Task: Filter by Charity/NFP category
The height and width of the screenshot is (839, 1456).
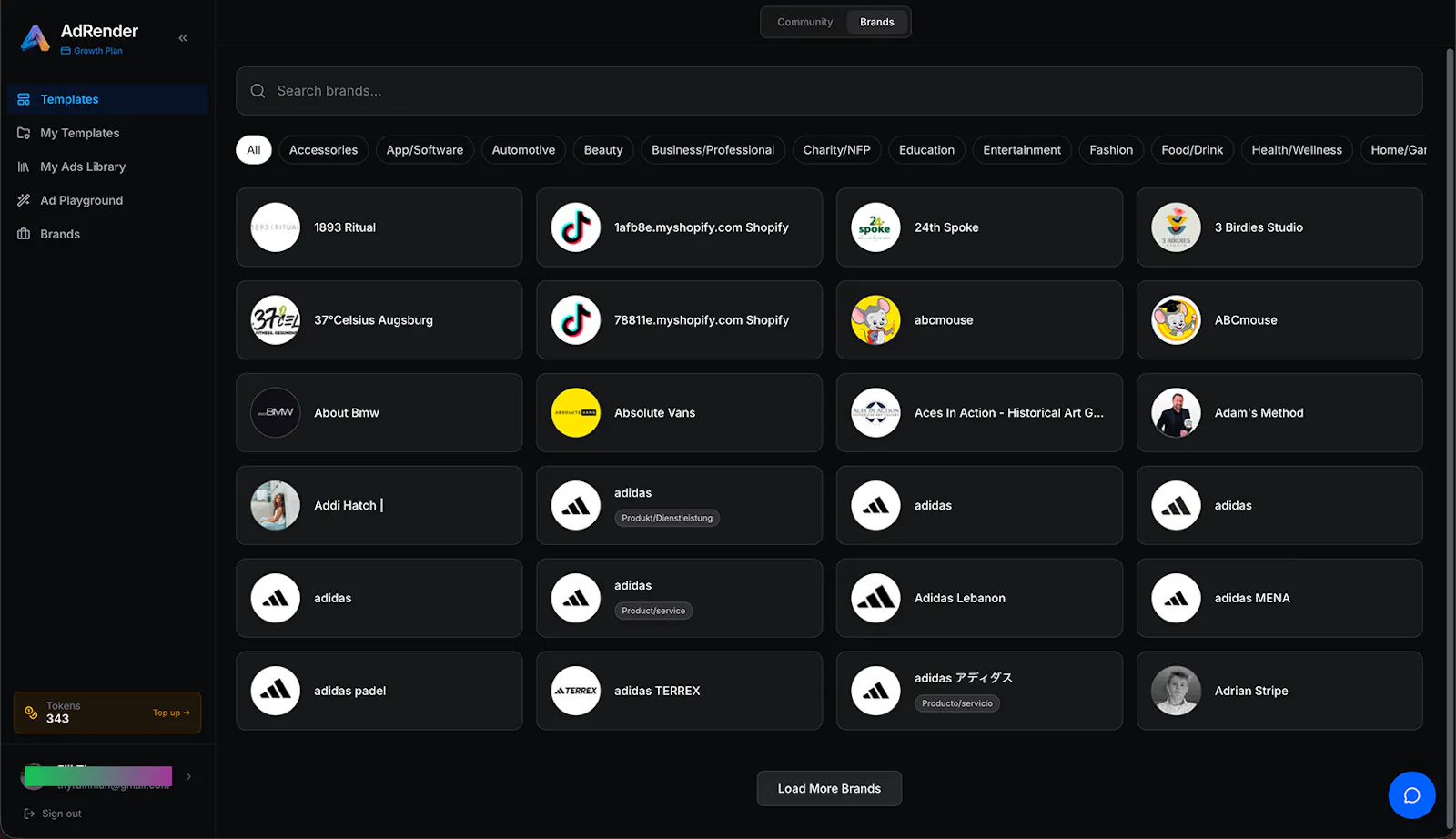Action: (836, 150)
